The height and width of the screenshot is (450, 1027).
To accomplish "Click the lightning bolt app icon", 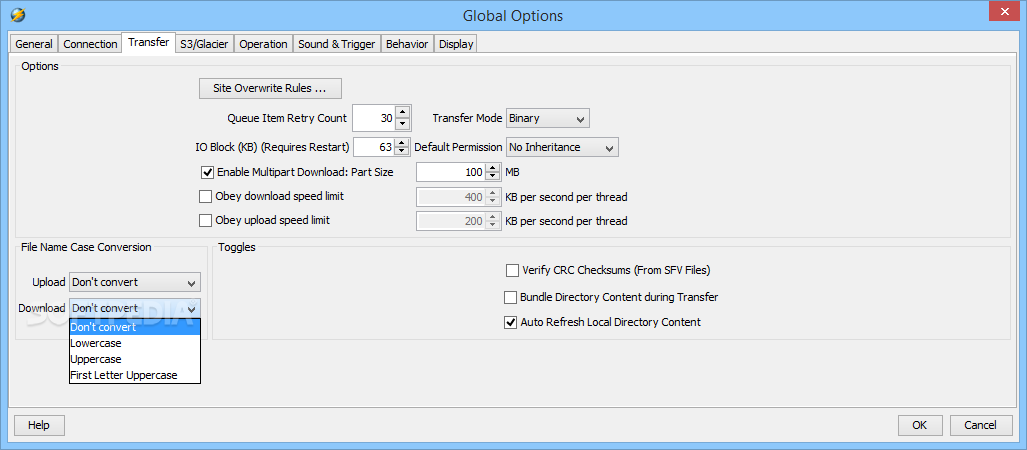I will pos(17,15).
